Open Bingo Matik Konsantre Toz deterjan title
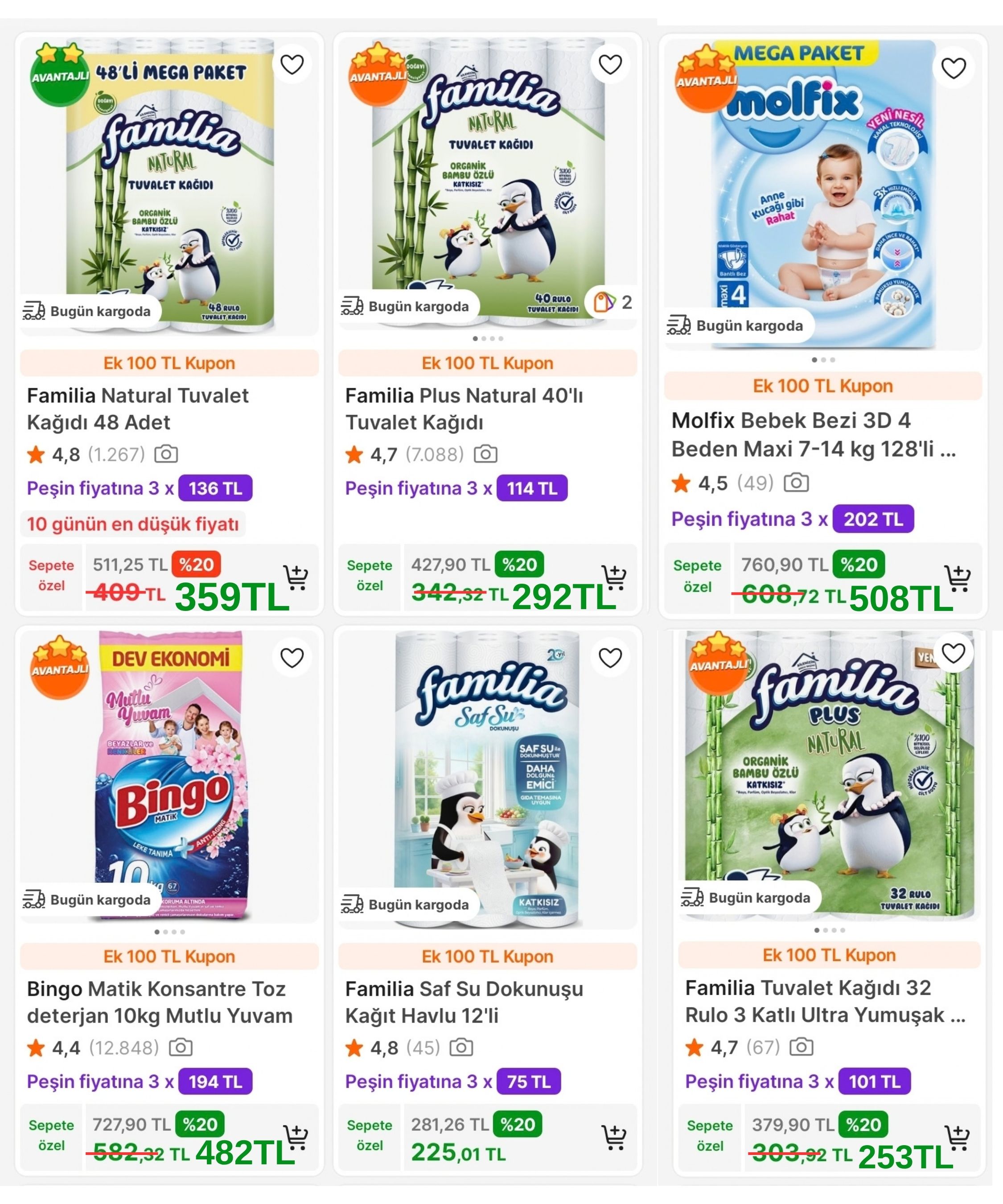 159,1002
